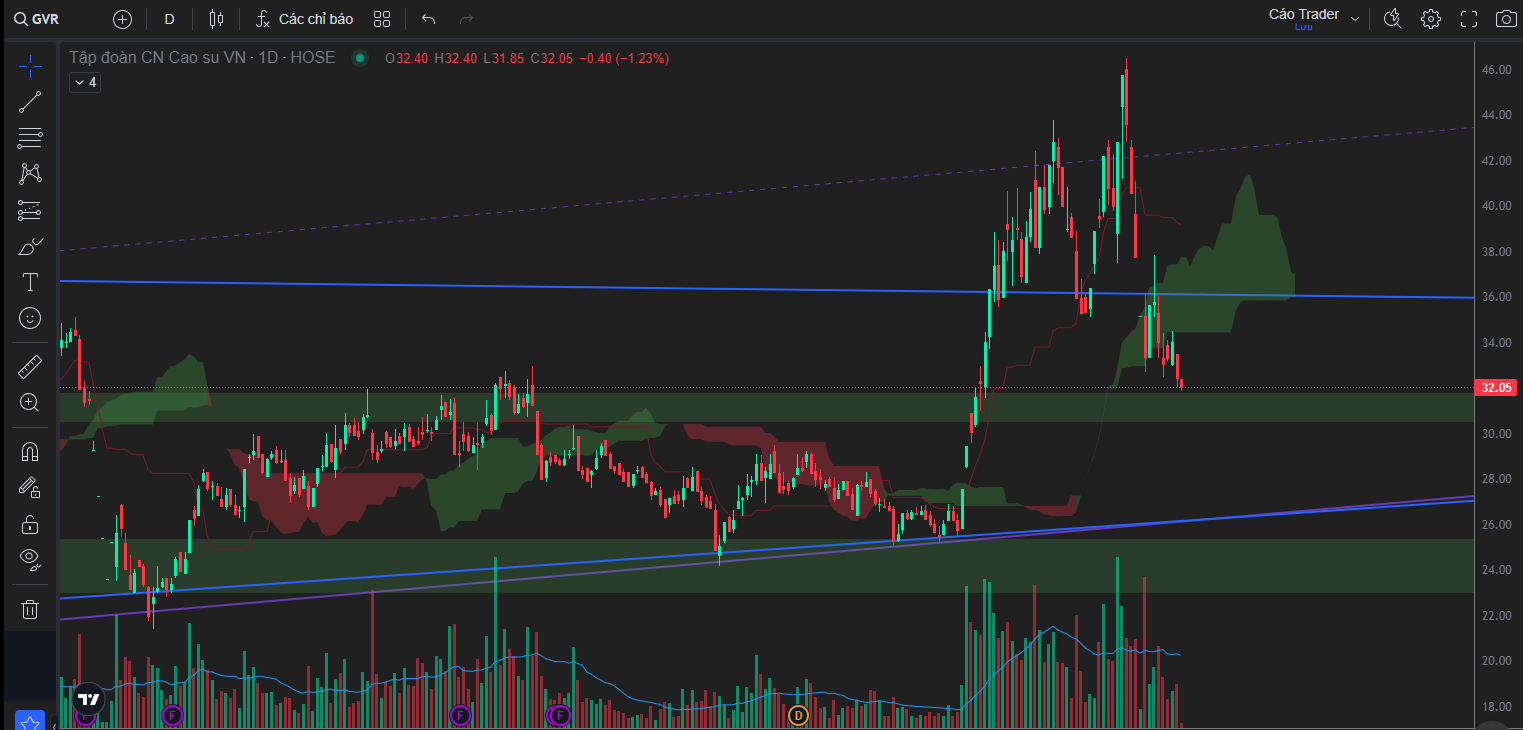Click the low value L31.85
1523x730 pixels.
pyautogui.click(x=504, y=58)
